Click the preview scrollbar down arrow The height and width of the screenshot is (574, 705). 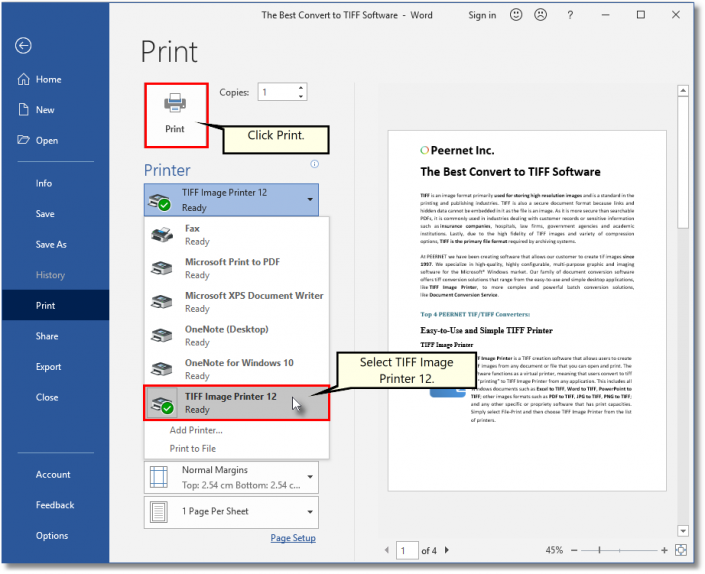(683, 531)
